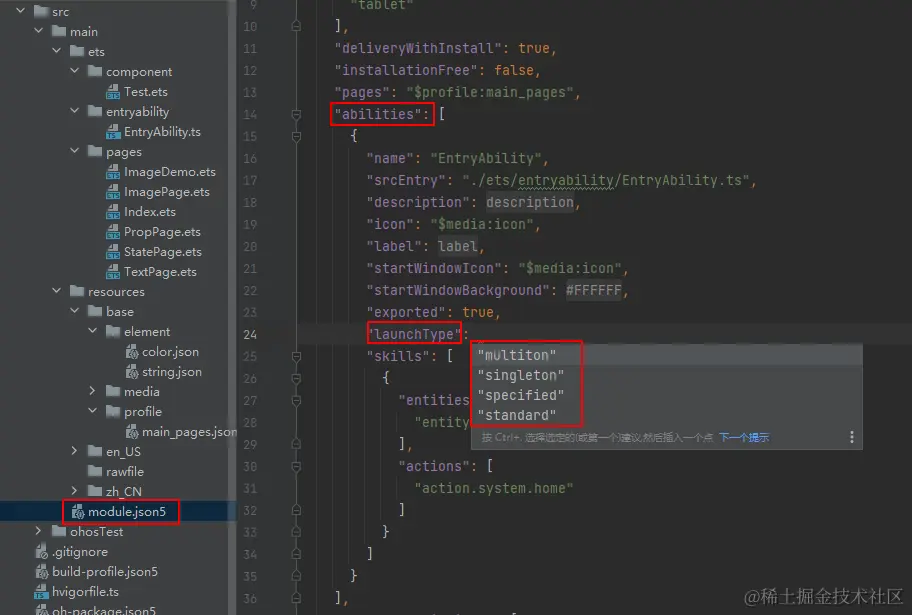Screen dimensions: 912x615
Task: Click the "$media:icon" value on line 19
Action: (x=482, y=224)
